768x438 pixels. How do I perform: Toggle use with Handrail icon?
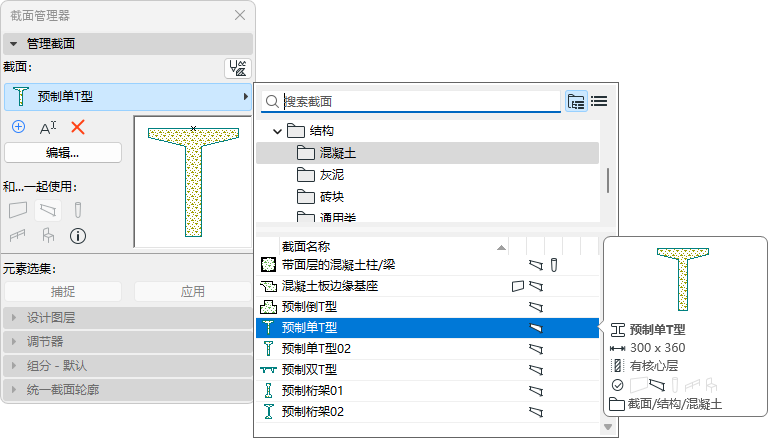point(18,236)
